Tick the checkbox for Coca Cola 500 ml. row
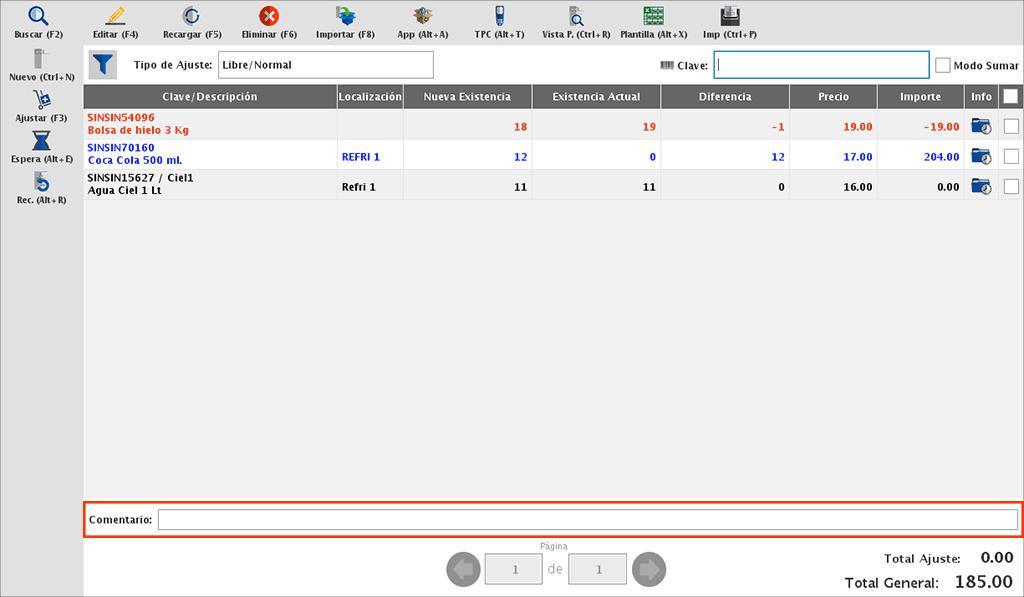Viewport: 1024px width, 597px height. (1011, 156)
